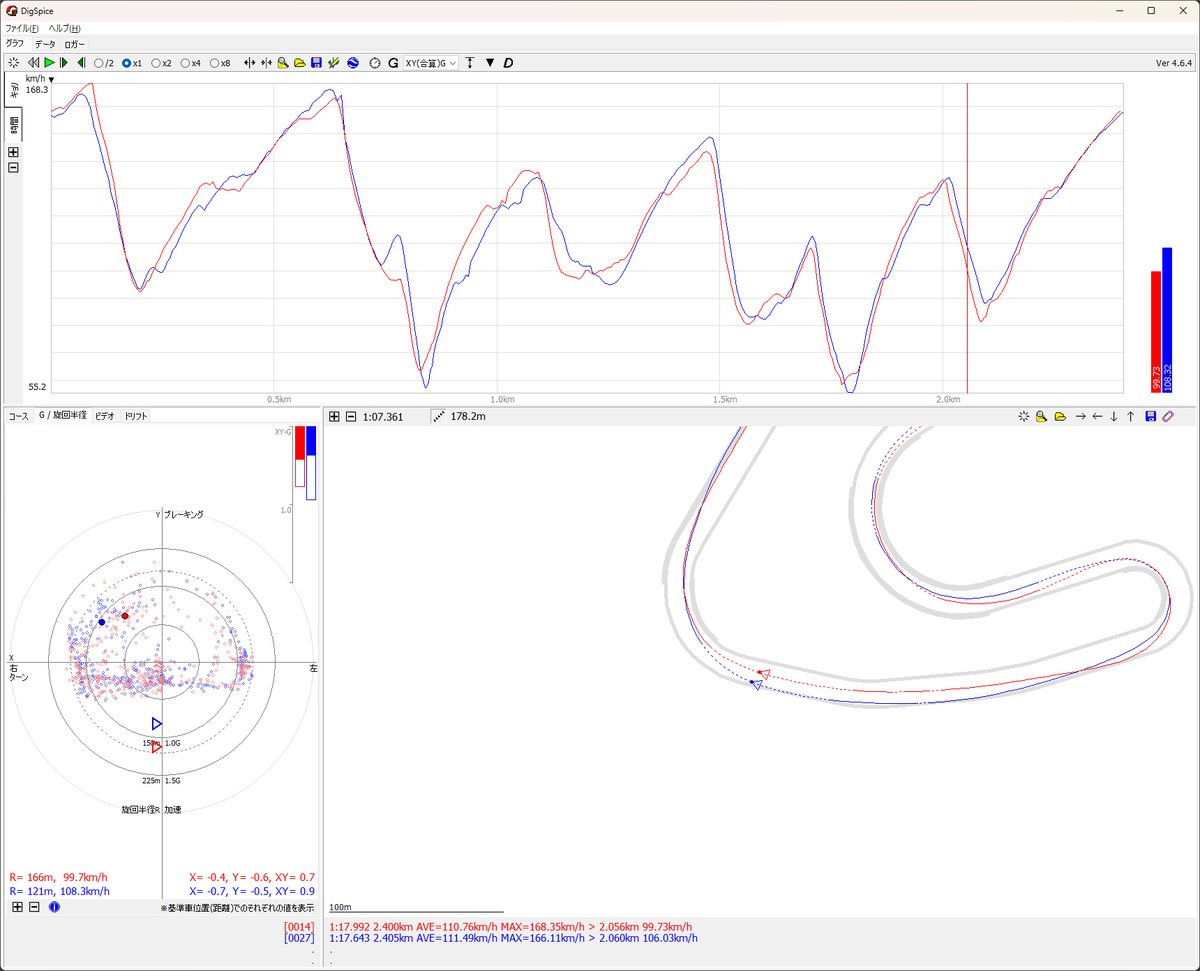This screenshot has width=1200, height=971.
Task: Click the stopwatch timer icon
Action: pos(375,63)
